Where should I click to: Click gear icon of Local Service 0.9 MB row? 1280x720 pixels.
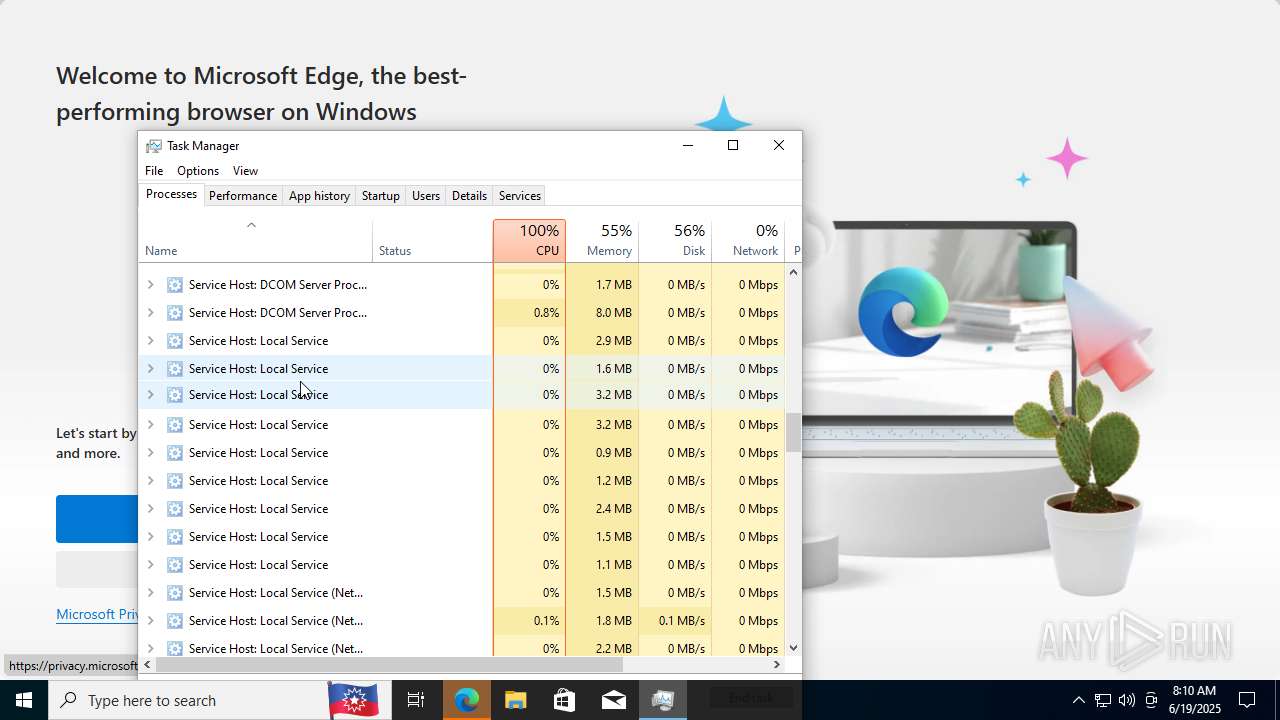coord(175,453)
